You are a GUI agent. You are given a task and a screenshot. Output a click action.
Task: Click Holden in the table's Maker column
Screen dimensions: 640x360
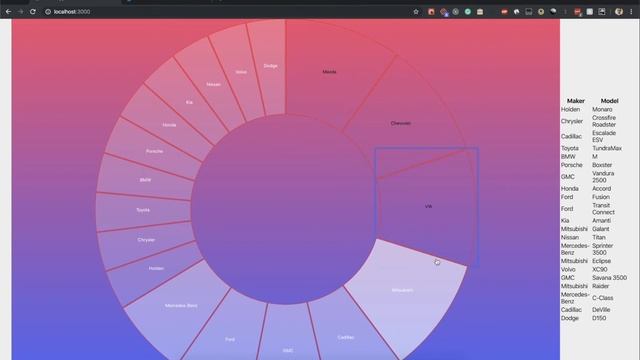(x=570, y=109)
